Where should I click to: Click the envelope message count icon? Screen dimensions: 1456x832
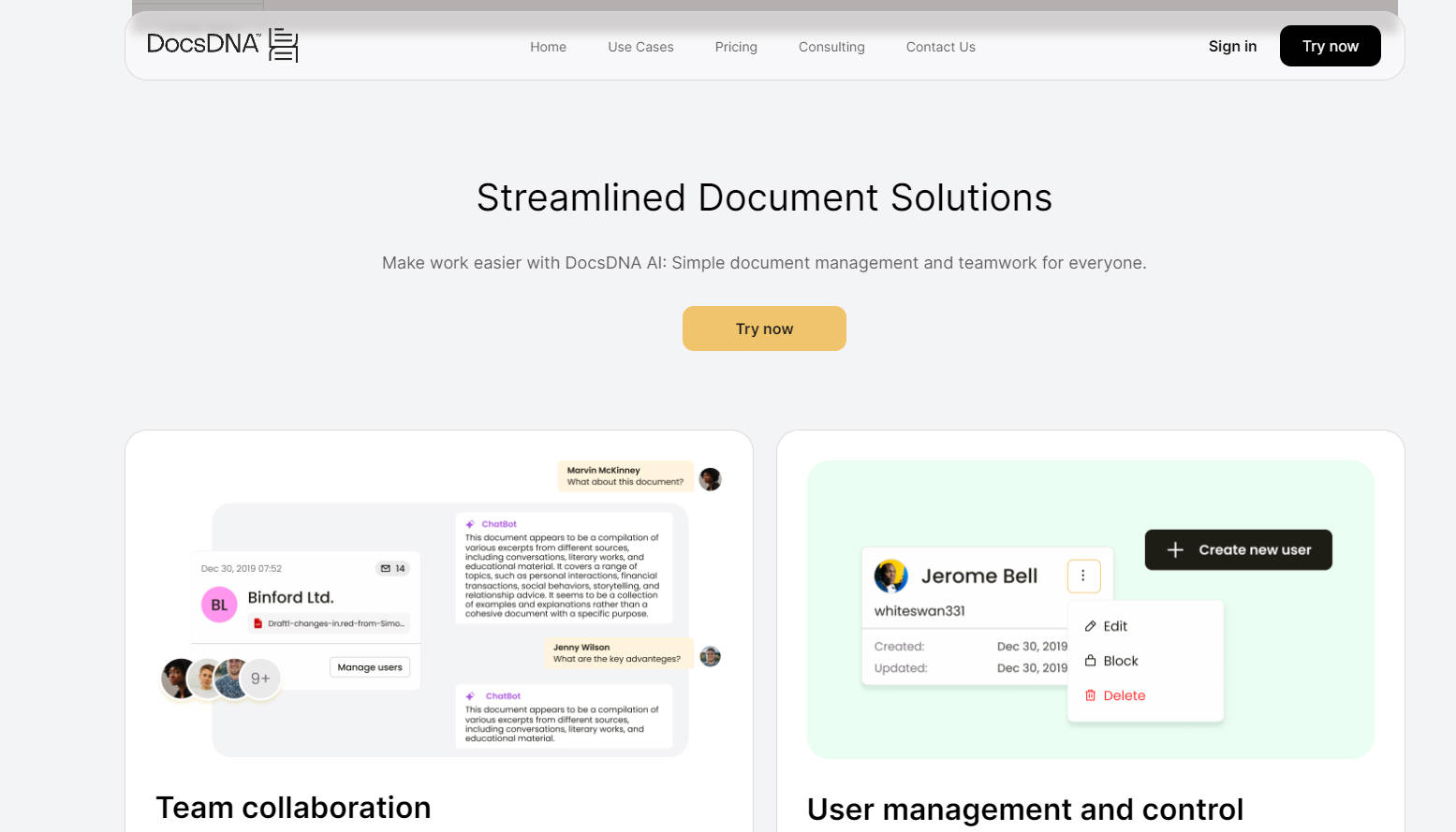(x=386, y=568)
